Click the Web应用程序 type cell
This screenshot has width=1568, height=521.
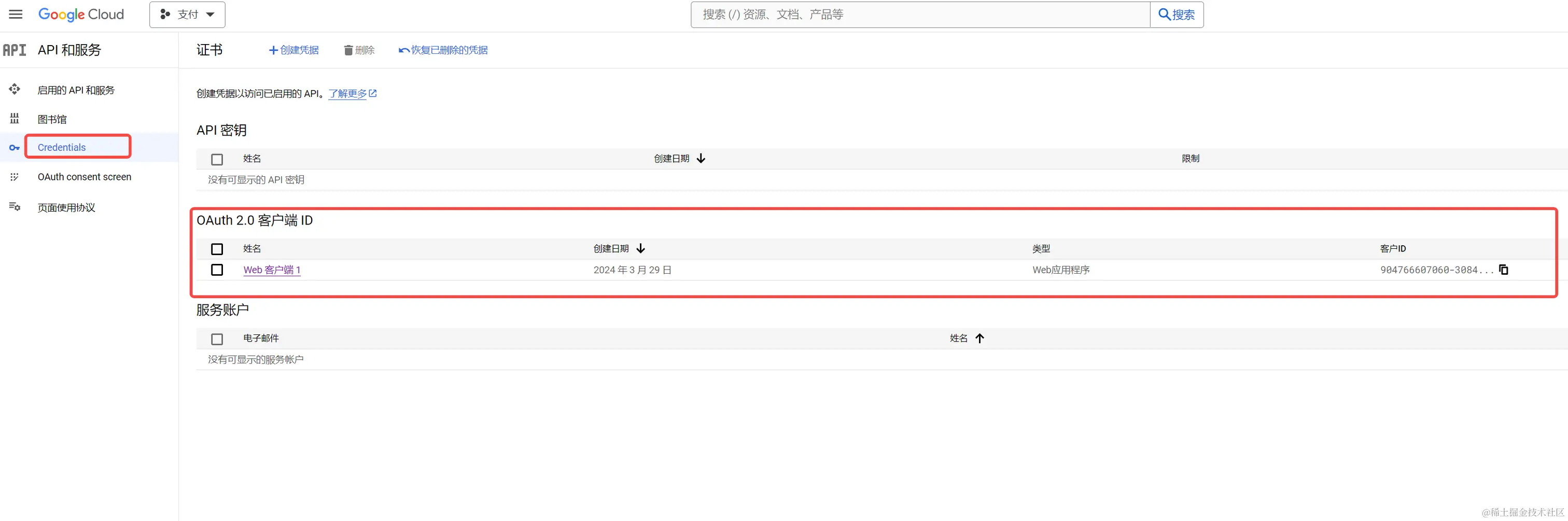point(1061,270)
